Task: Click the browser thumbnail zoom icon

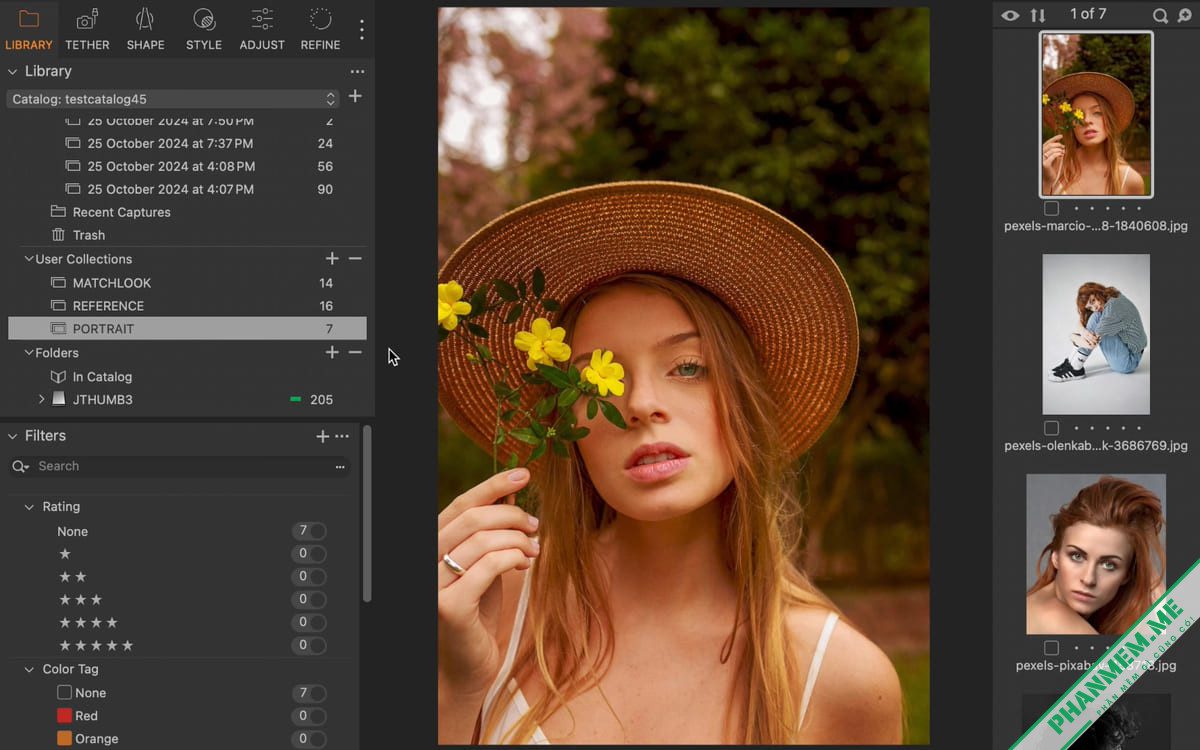Action: 1185,16
